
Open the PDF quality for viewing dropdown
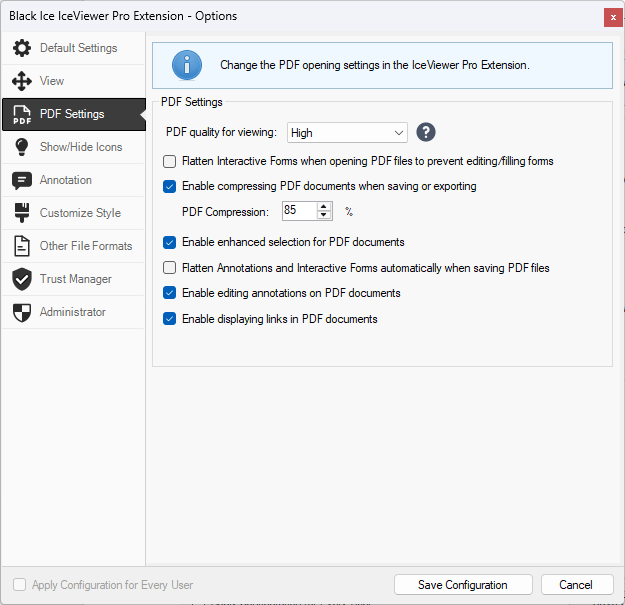[x=347, y=133]
